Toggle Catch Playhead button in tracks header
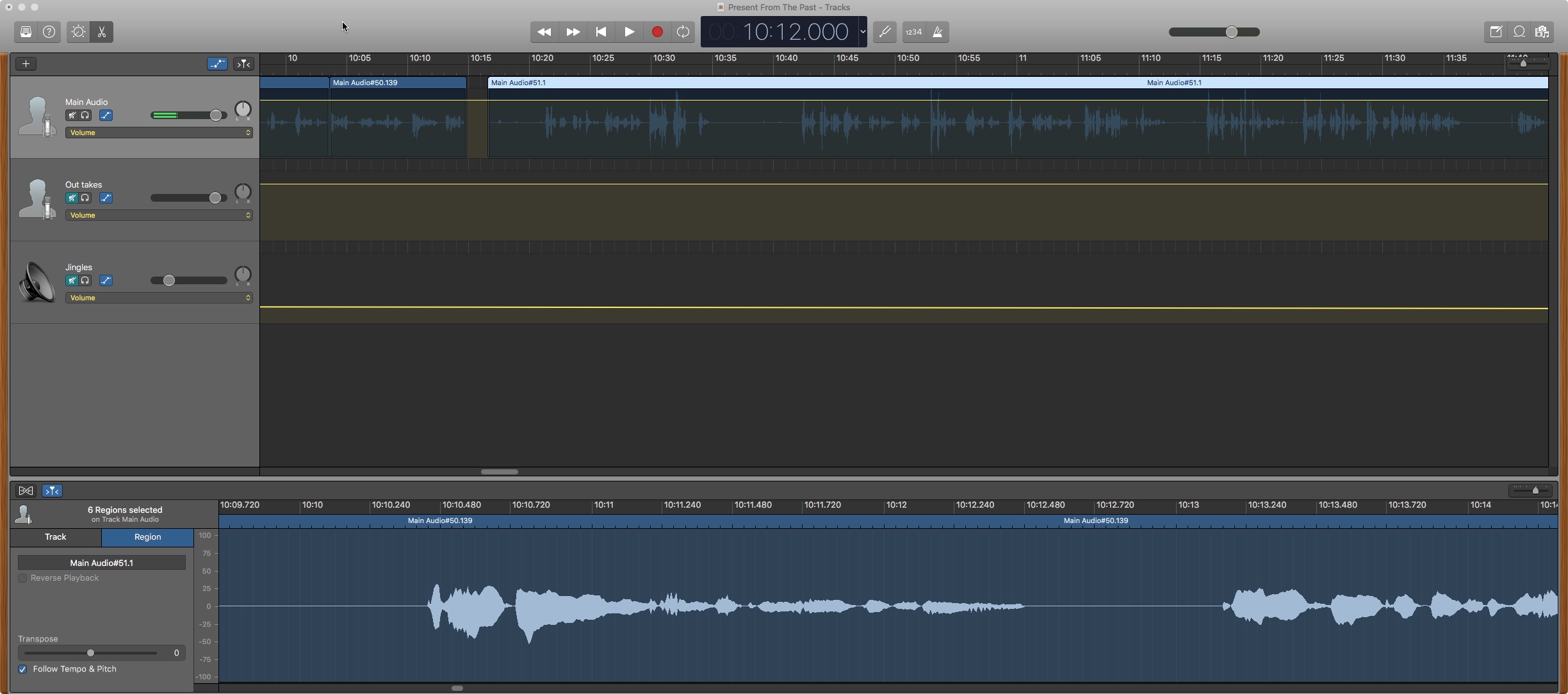The width and height of the screenshot is (1568, 694). [x=243, y=63]
